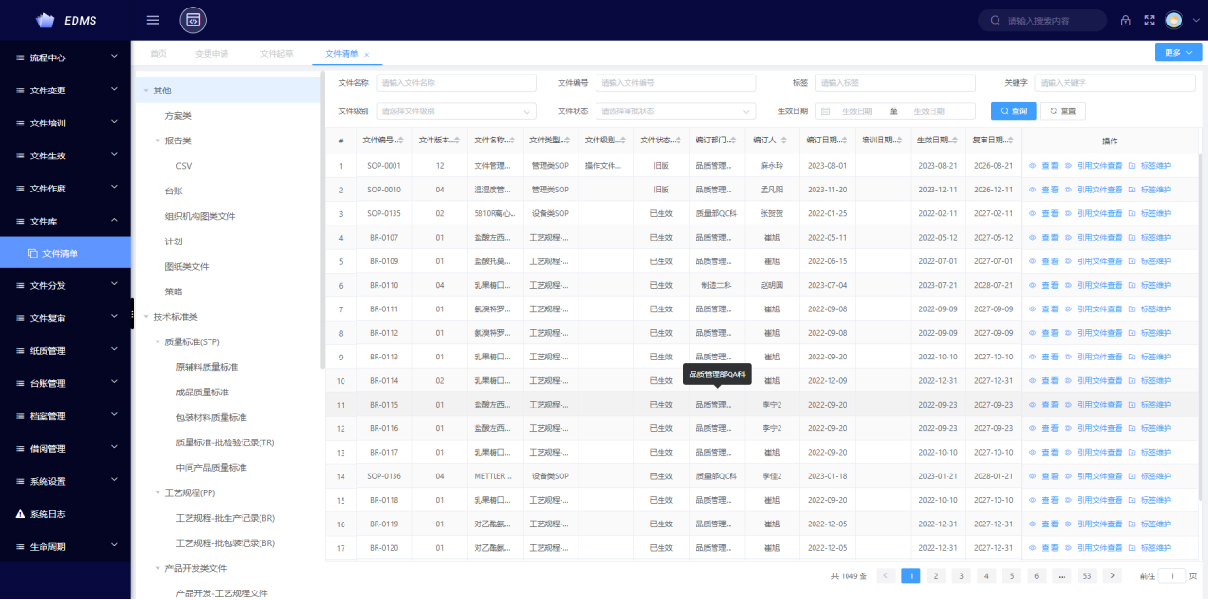Click the user avatar in header
This screenshot has height=600, width=1208.
(x=1173, y=20)
